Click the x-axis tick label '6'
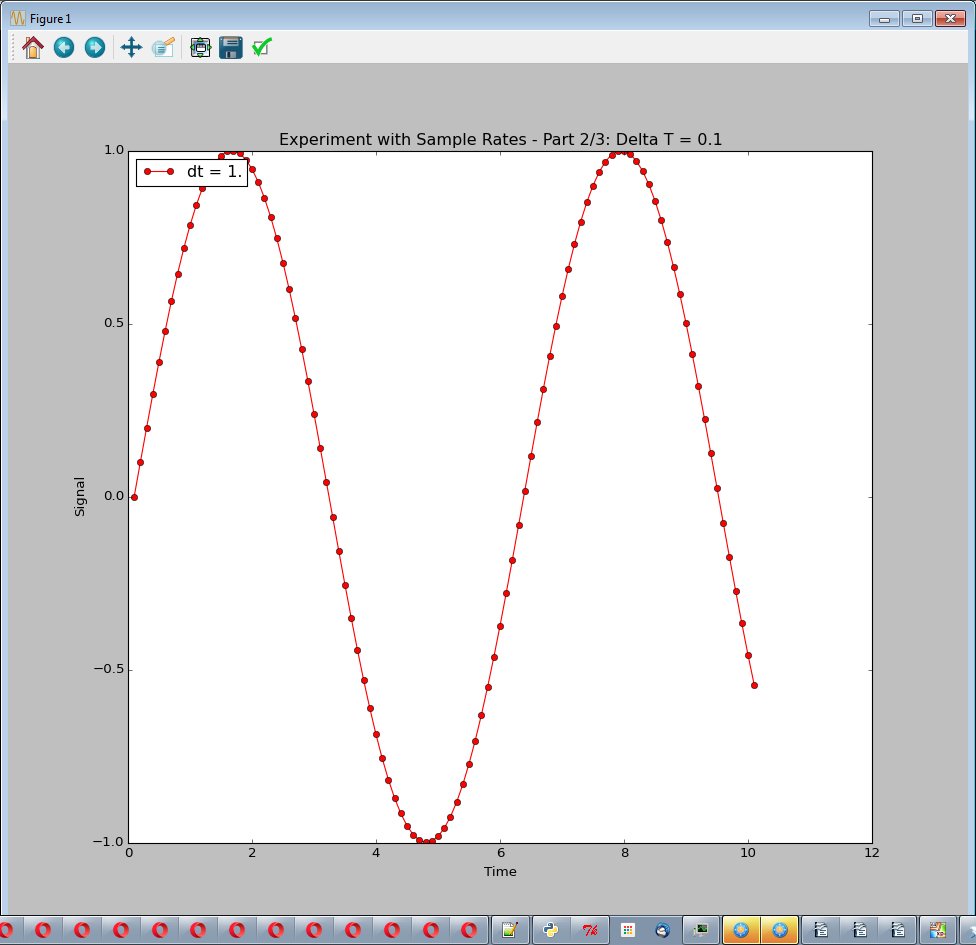 (500, 853)
